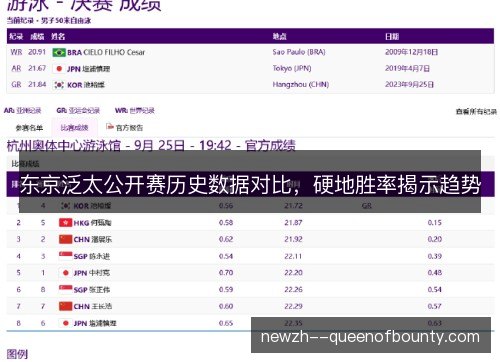Click the time gap 0.57
Screen dimensions: 500x362
click(435, 306)
